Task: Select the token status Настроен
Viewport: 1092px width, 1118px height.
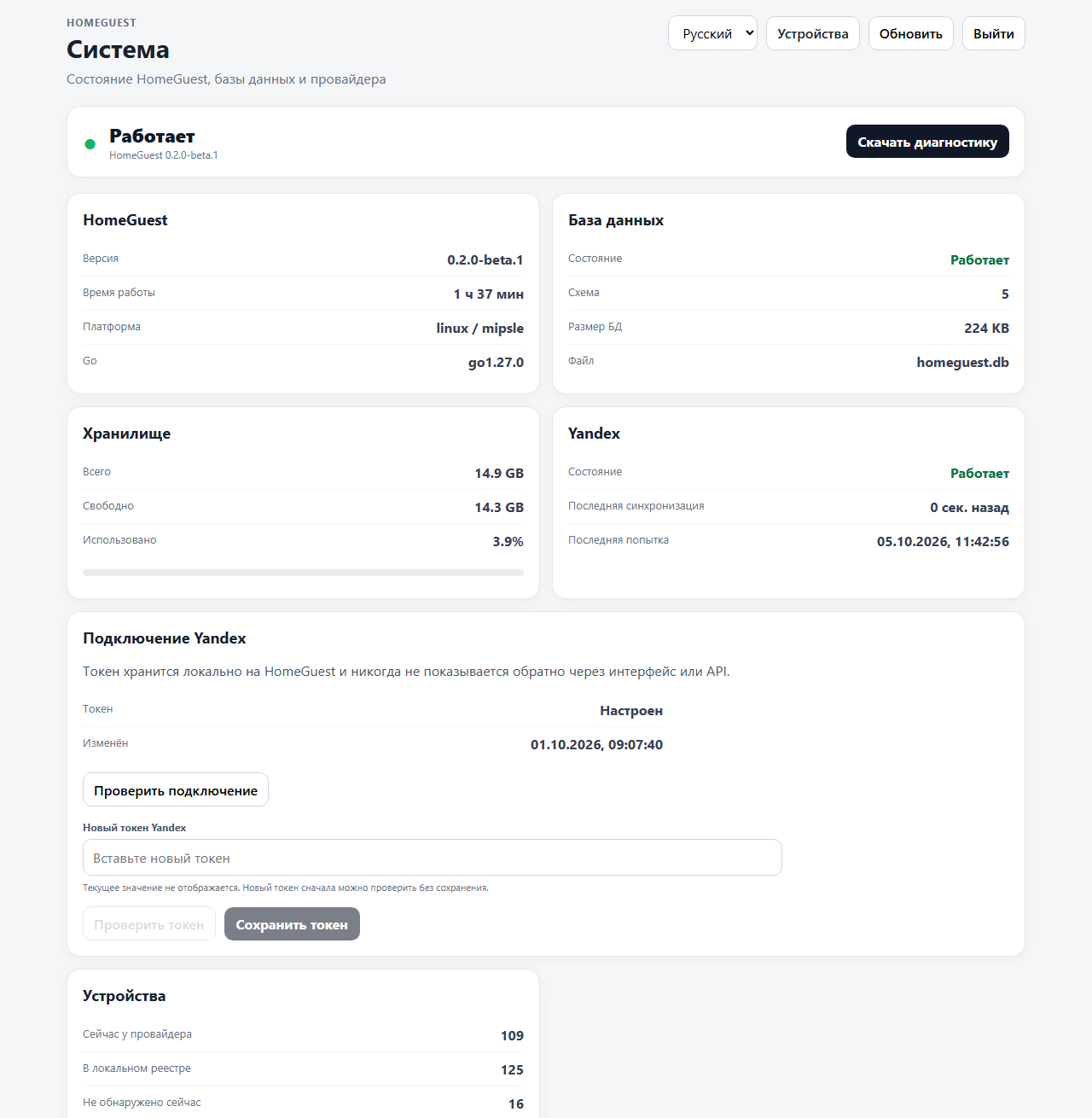Action: 631,711
